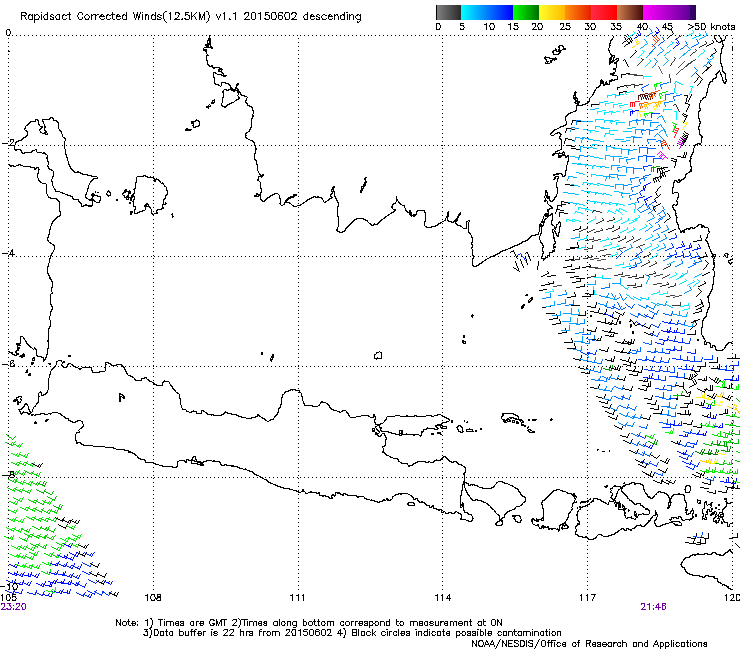Image resolution: width=740 pixels, height=650 pixels.
Task: Click the longitude label '117'
Action: pos(587,598)
